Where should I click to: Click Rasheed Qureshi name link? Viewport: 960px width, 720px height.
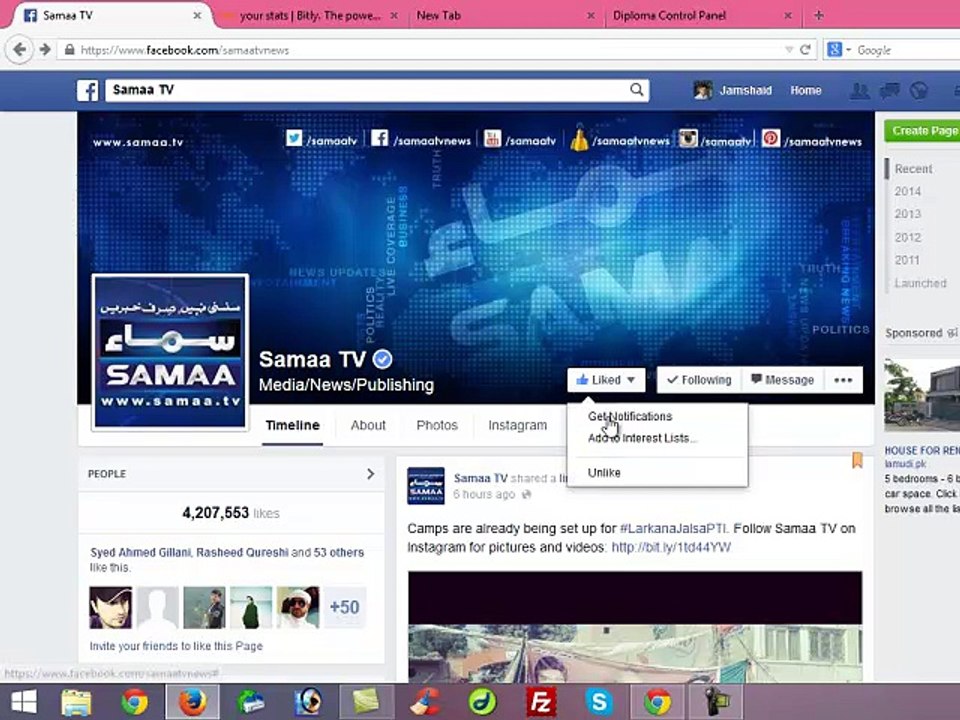coord(242,552)
